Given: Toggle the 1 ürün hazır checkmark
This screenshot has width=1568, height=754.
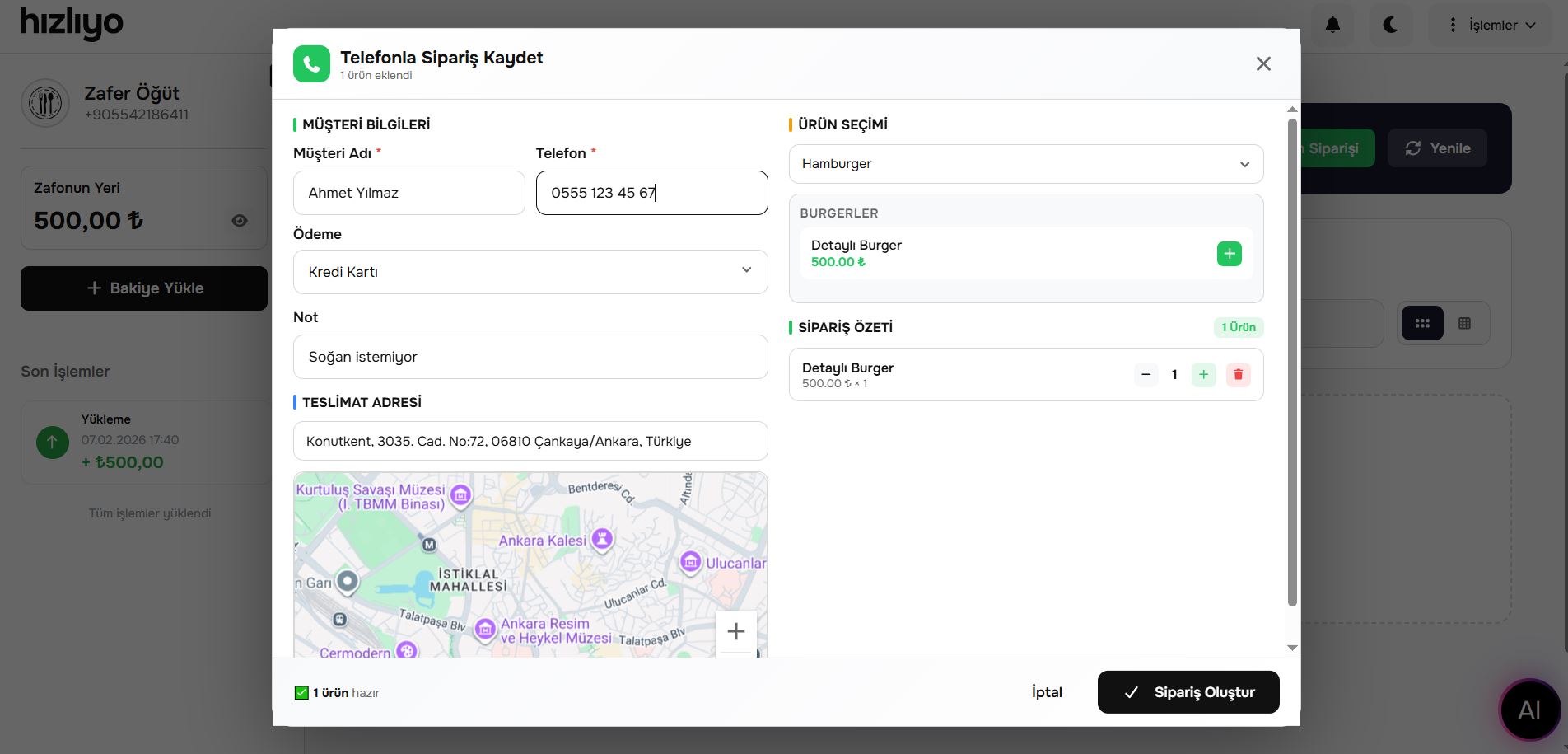Looking at the screenshot, I should pyautogui.click(x=301, y=693).
